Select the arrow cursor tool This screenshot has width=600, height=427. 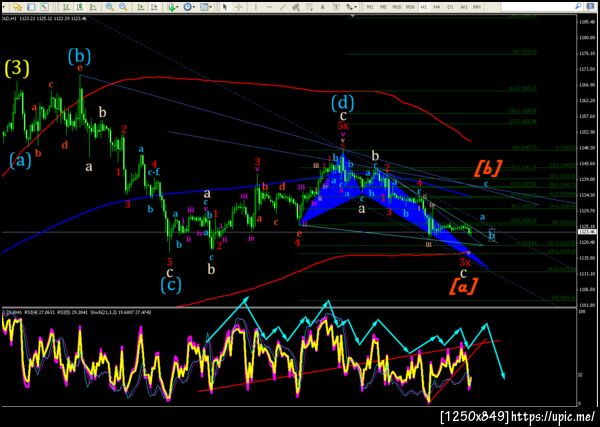[x=225, y=7]
